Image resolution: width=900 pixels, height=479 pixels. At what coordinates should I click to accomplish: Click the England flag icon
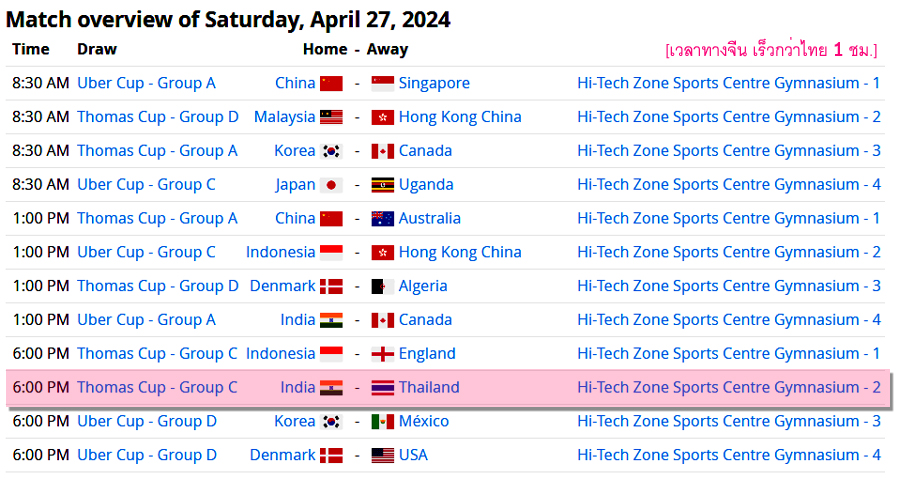click(x=382, y=355)
